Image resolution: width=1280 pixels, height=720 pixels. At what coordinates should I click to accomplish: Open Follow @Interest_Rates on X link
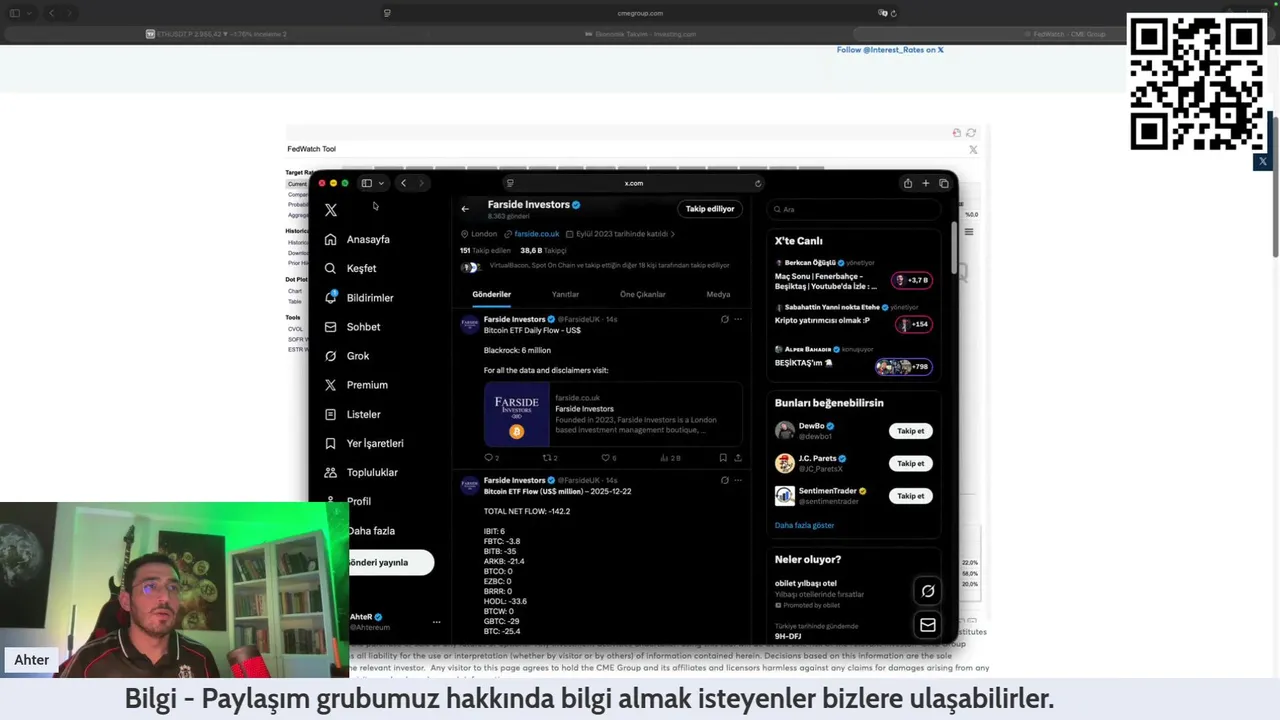click(890, 50)
